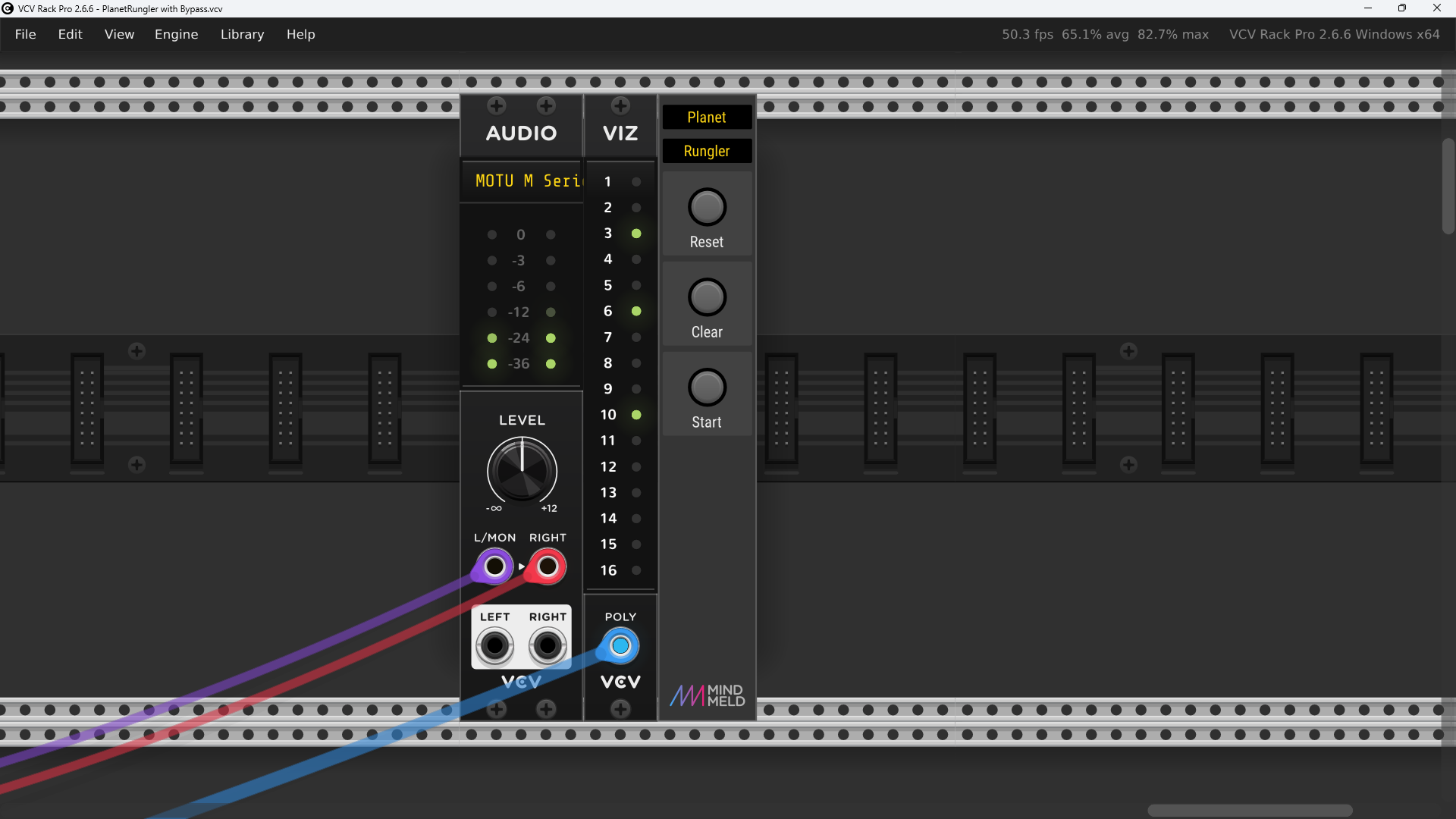Click the horizontal scrollbar at bottom
This screenshot has width=1456, height=819.
point(1249,810)
